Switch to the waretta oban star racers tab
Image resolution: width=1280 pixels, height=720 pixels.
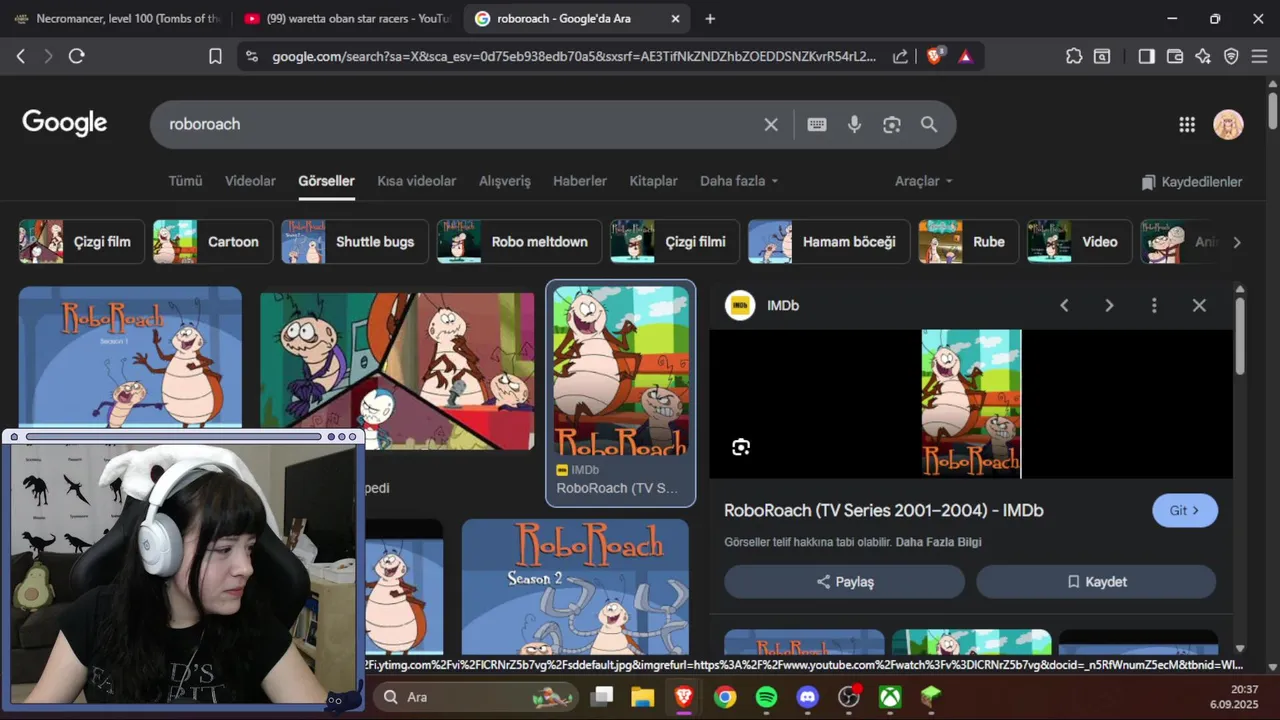click(x=348, y=18)
